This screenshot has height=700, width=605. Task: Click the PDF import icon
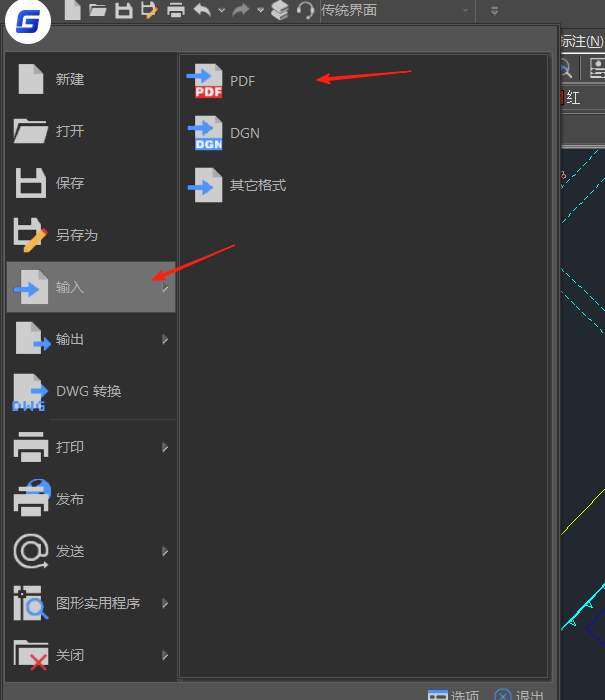tap(205, 81)
